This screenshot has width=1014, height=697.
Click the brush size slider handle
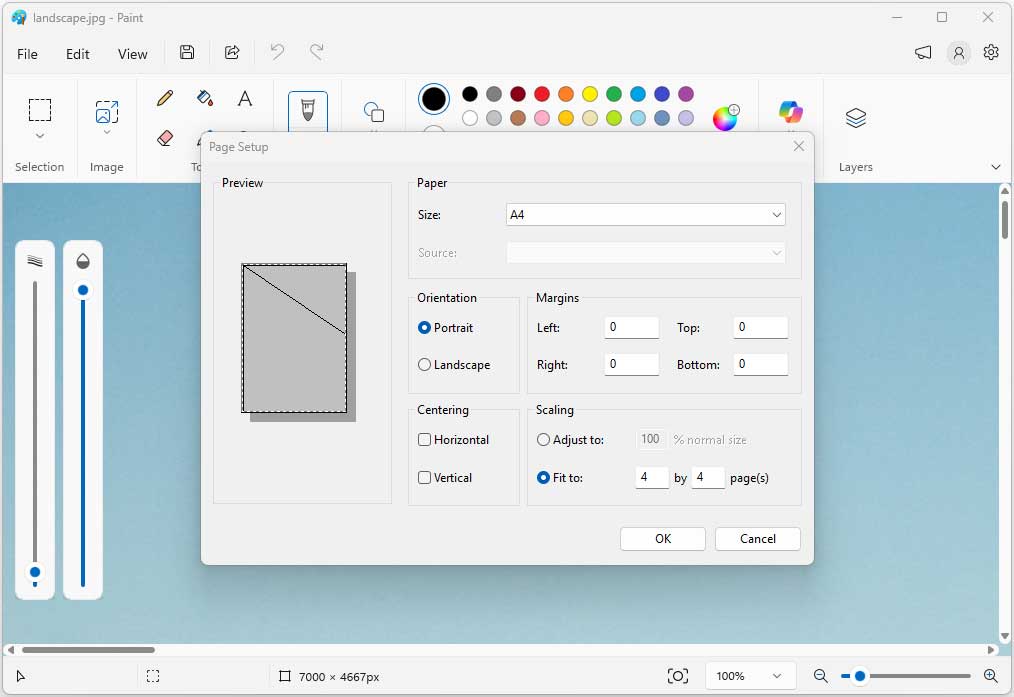point(35,572)
